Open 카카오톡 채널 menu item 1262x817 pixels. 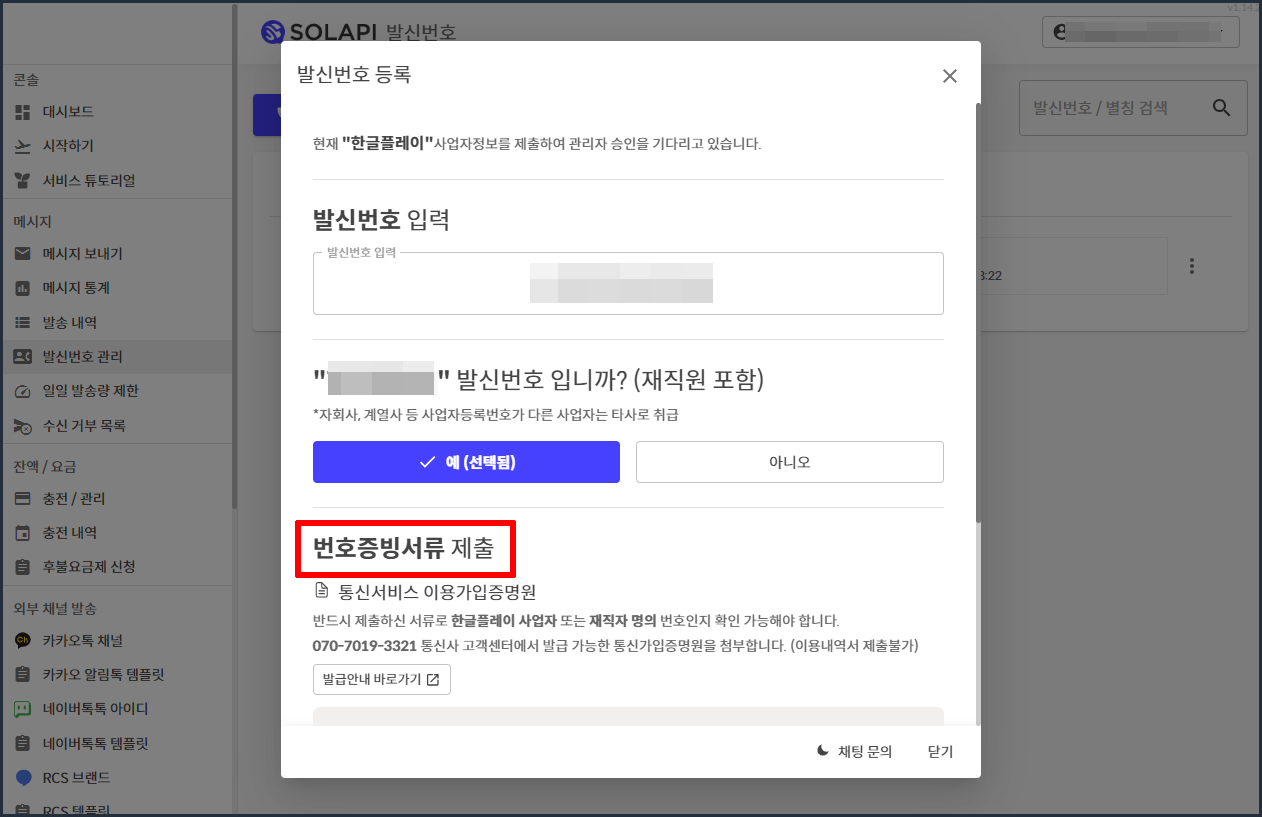pos(116,640)
